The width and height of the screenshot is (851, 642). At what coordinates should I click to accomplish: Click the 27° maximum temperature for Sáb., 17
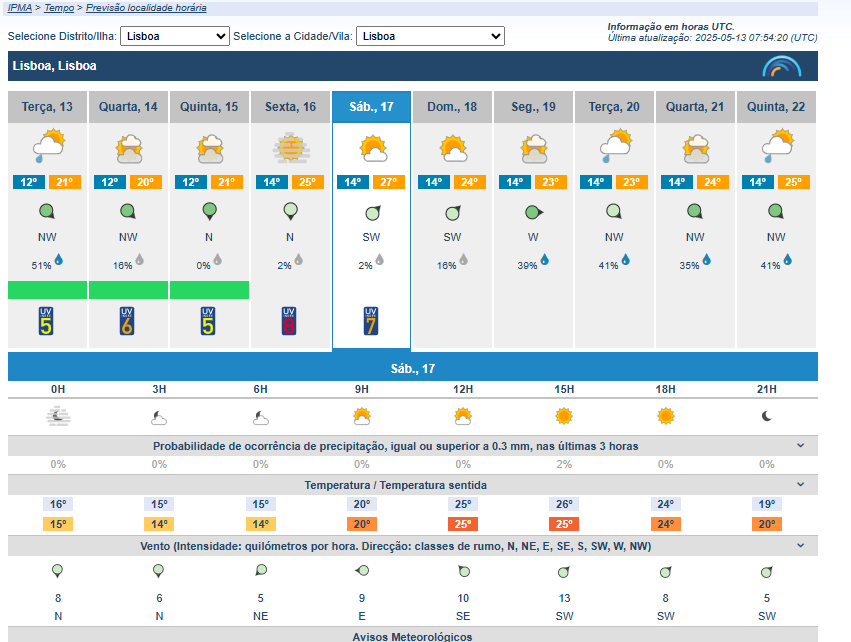pos(389,182)
